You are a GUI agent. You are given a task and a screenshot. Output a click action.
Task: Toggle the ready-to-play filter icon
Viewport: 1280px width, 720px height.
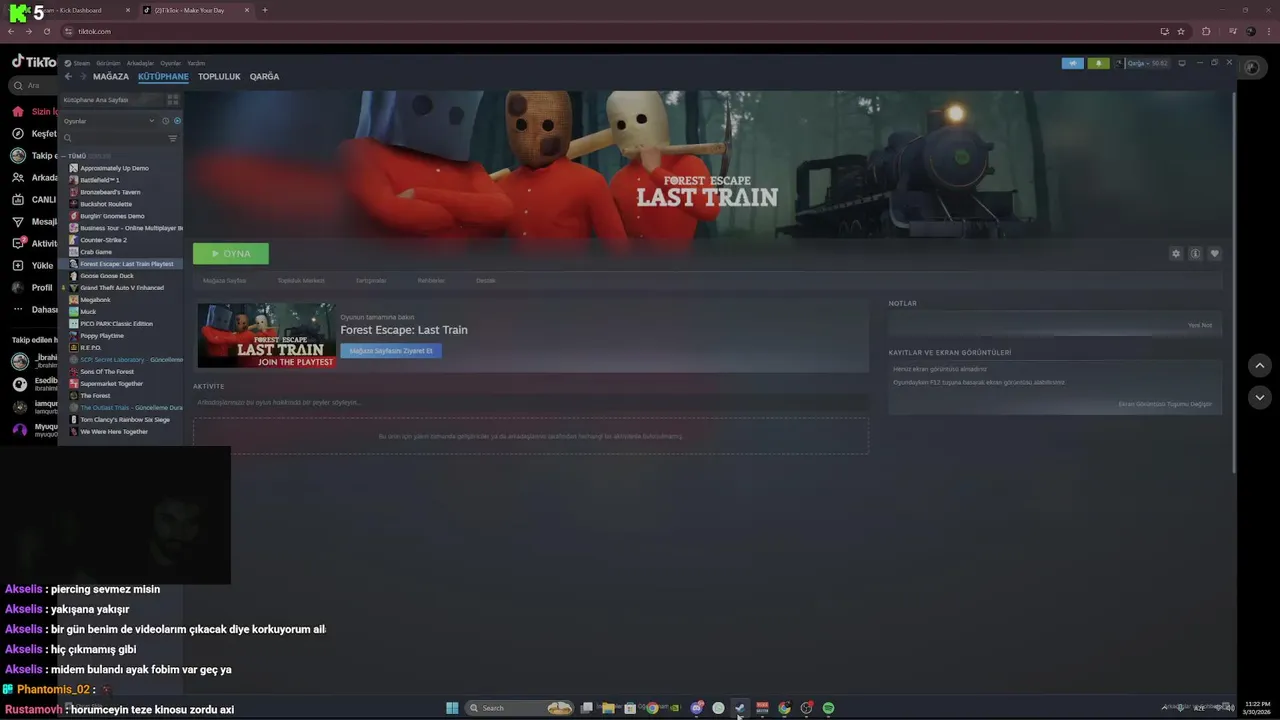pos(177,121)
